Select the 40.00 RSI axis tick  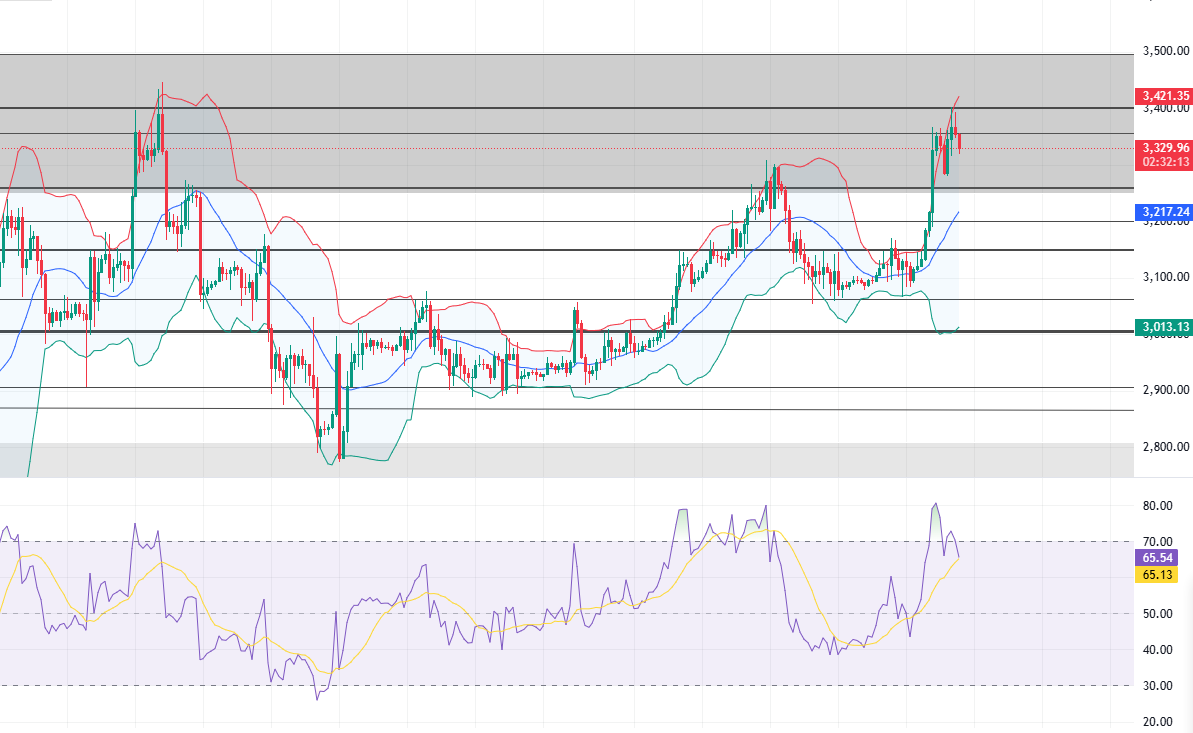1158,650
